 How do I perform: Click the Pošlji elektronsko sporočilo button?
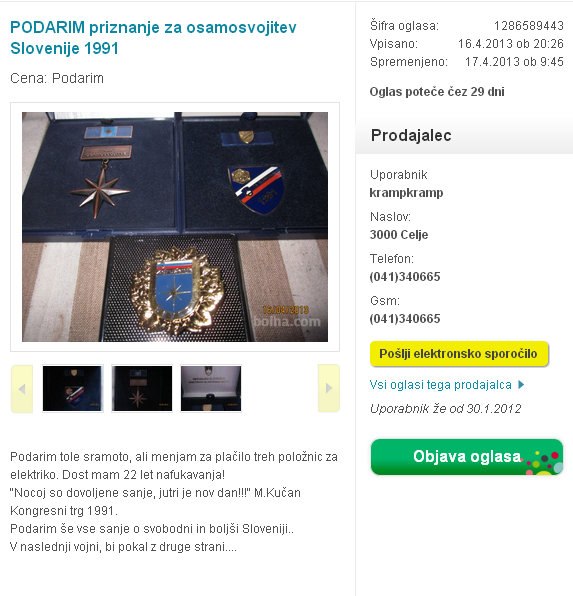(x=459, y=354)
